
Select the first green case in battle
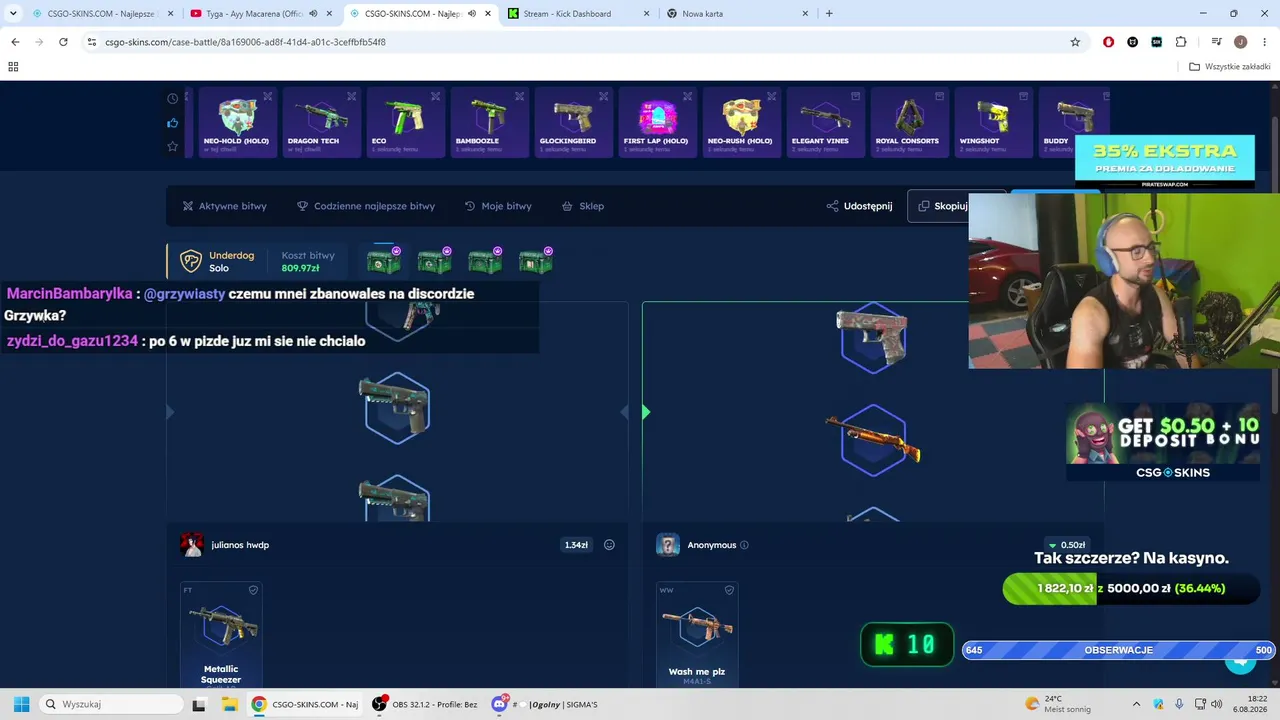point(384,262)
